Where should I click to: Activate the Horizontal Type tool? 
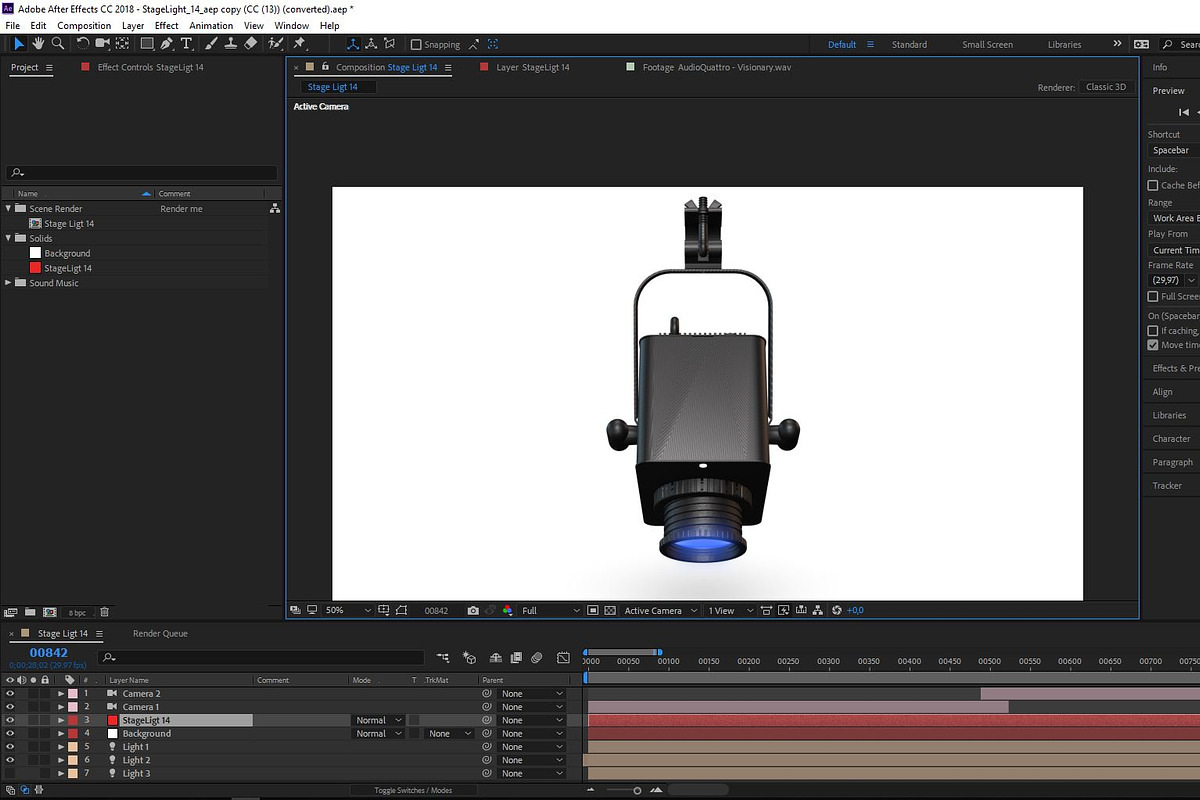tap(186, 44)
